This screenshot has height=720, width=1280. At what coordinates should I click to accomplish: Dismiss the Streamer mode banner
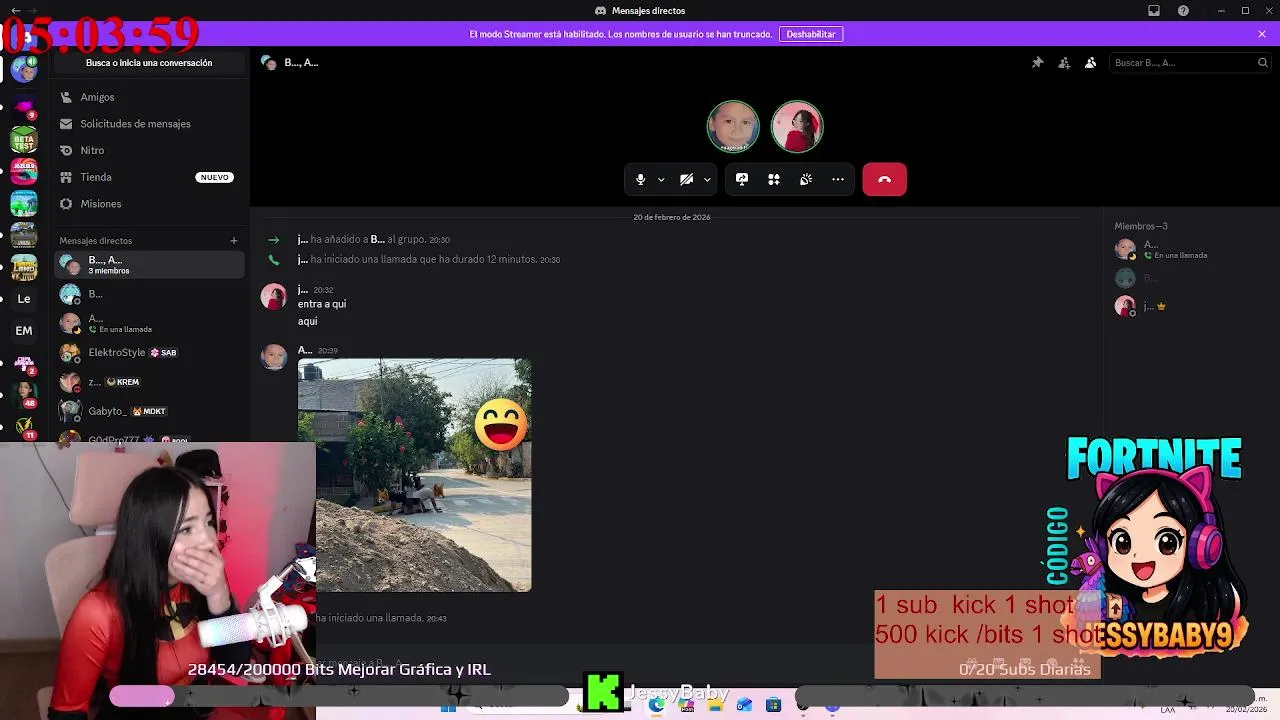coord(1262,34)
